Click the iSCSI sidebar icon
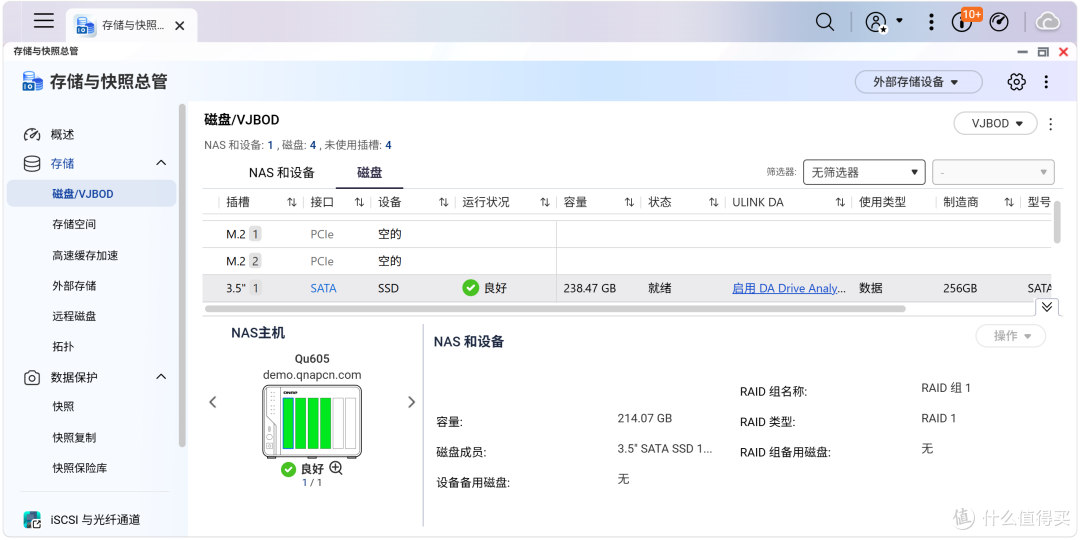The image size is (1080, 540). click(x=32, y=520)
